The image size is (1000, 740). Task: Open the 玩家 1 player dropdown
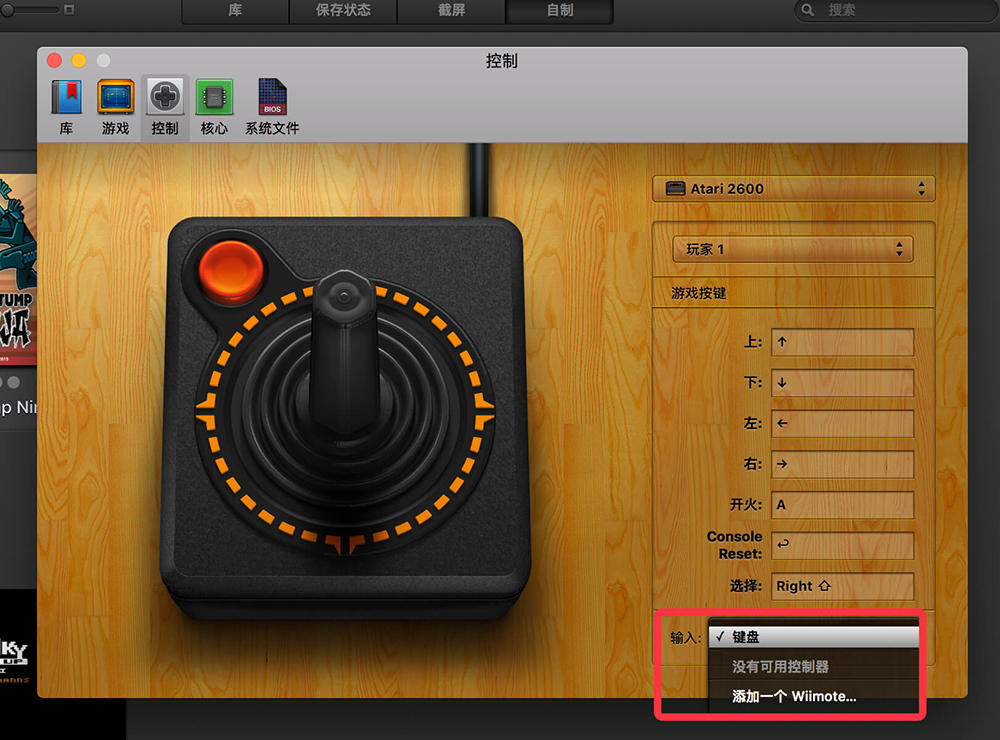pos(793,249)
